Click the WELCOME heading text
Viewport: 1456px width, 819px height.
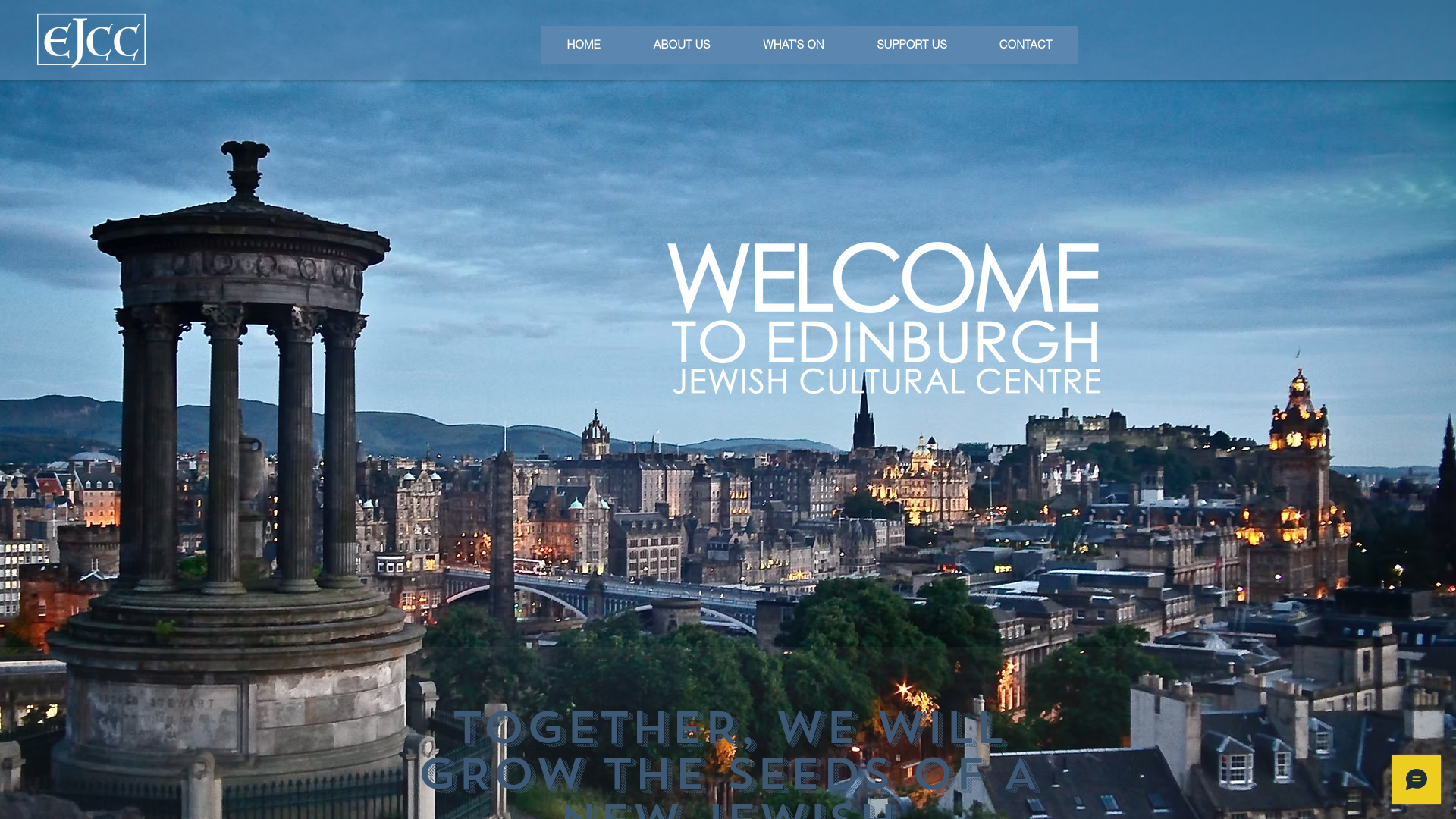pyautogui.click(x=883, y=278)
